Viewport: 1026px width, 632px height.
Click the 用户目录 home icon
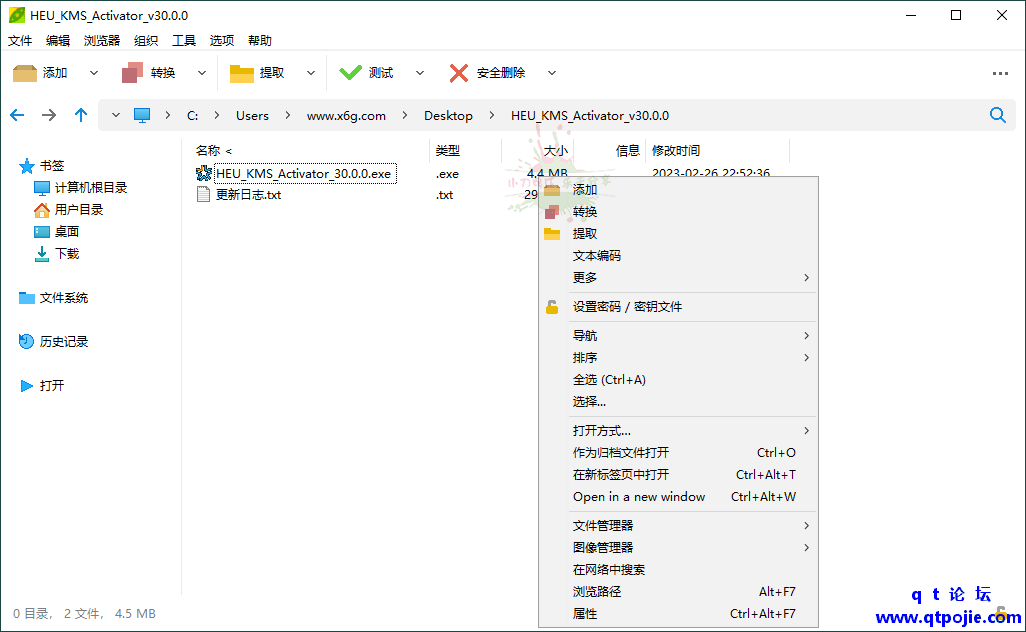tap(41, 210)
